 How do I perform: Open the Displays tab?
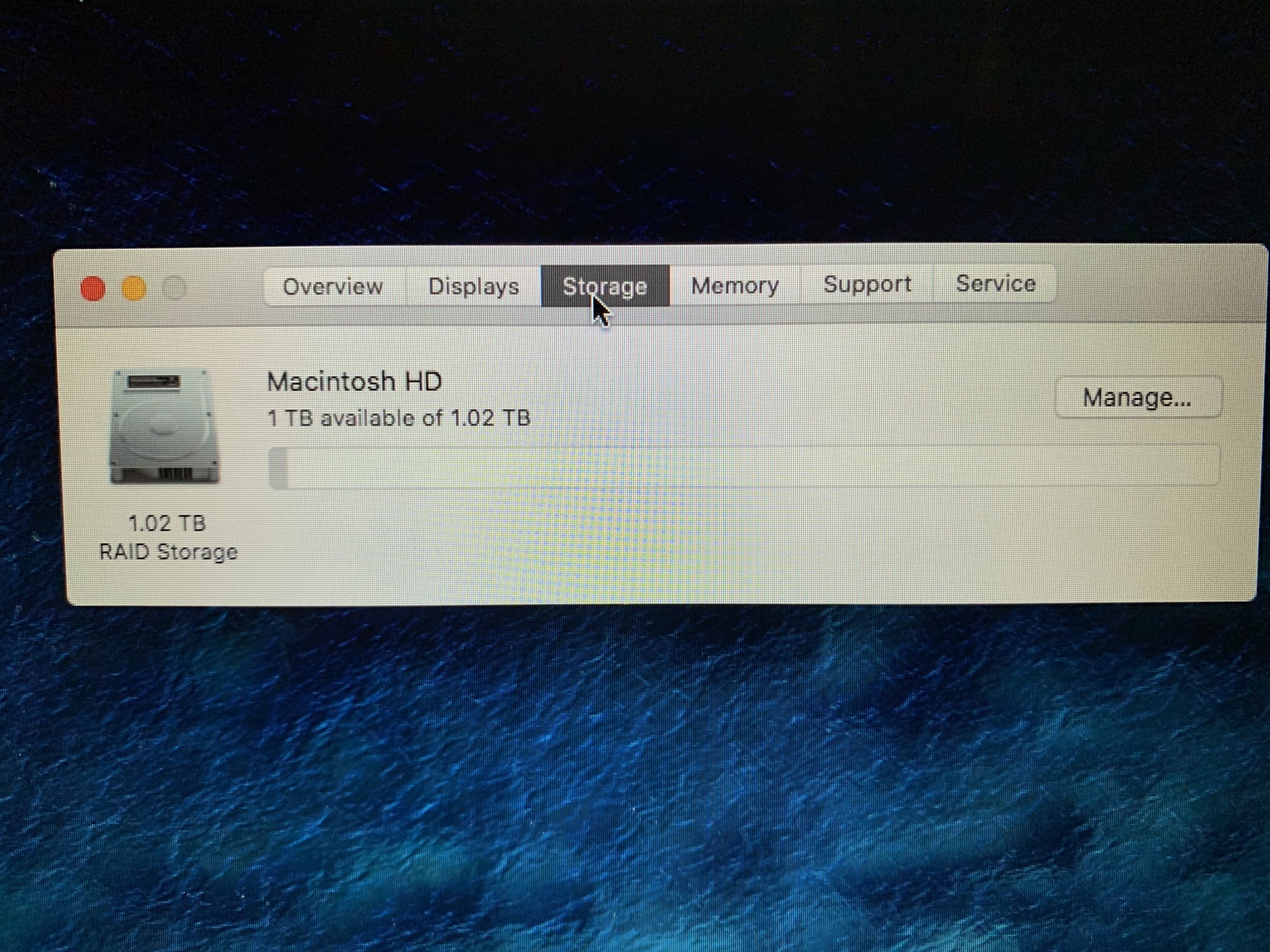coord(474,286)
